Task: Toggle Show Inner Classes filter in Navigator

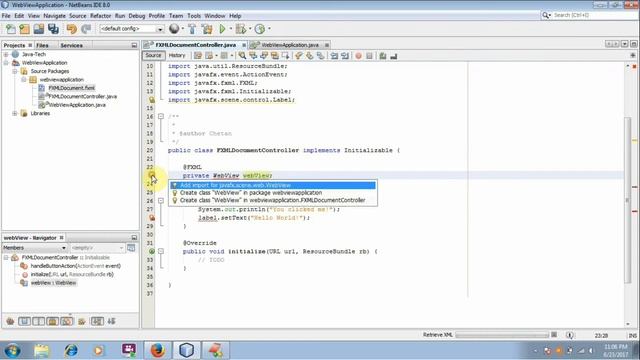Action: (67, 322)
